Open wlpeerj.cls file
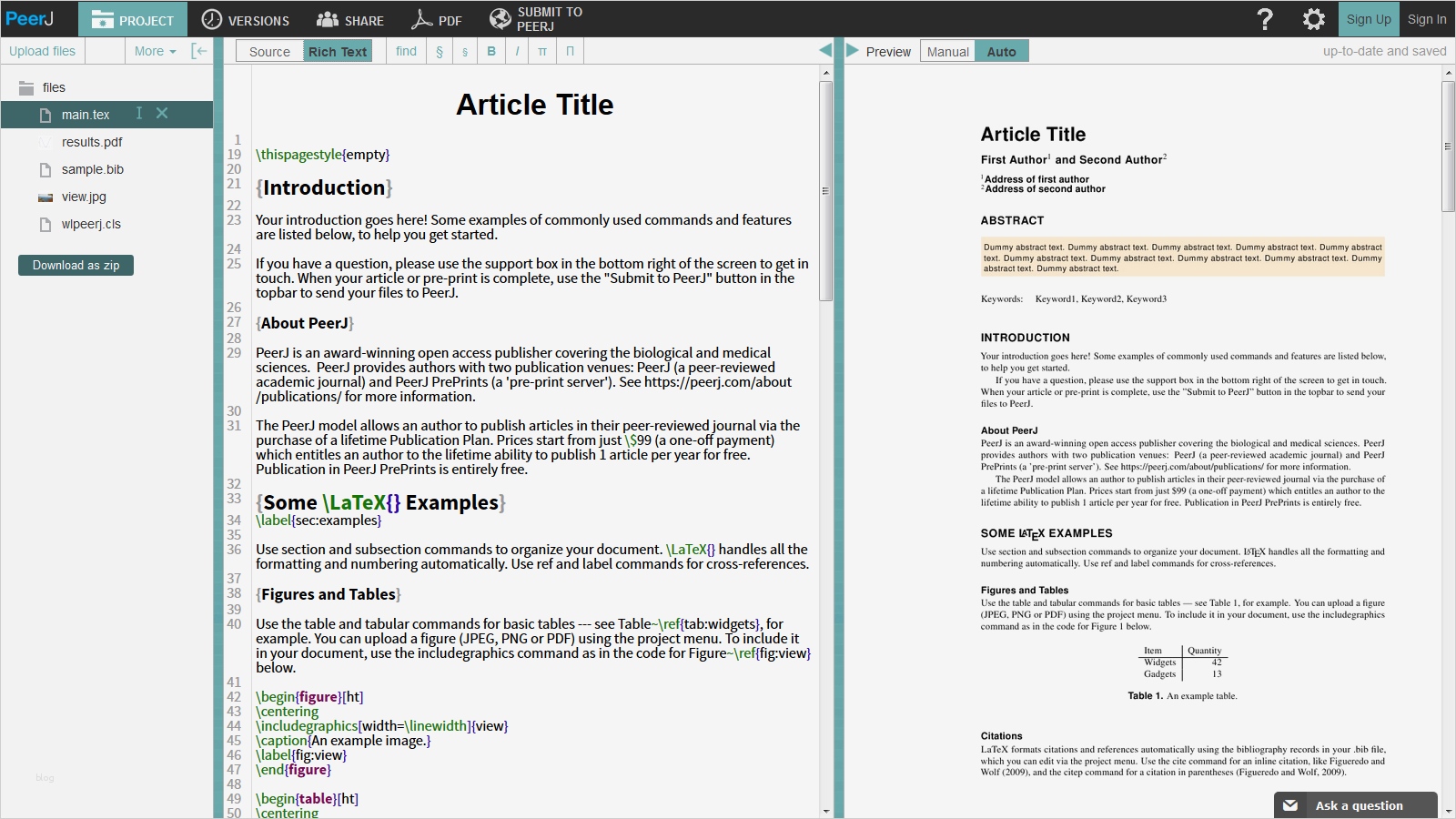The height and width of the screenshot is (819, 1456). pos(91,224)
